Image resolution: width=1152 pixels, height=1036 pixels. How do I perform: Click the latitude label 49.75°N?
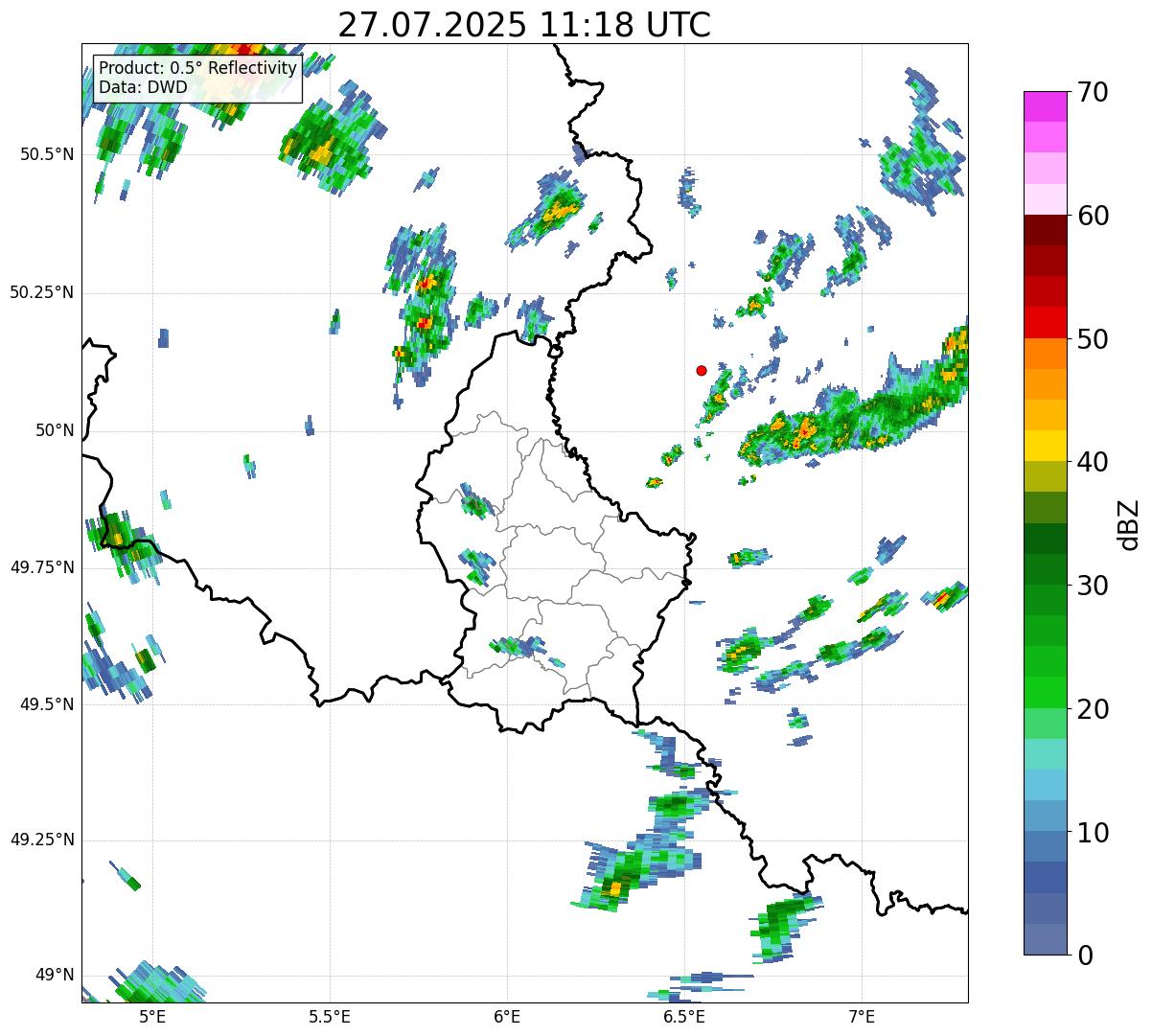coord(42,567)
